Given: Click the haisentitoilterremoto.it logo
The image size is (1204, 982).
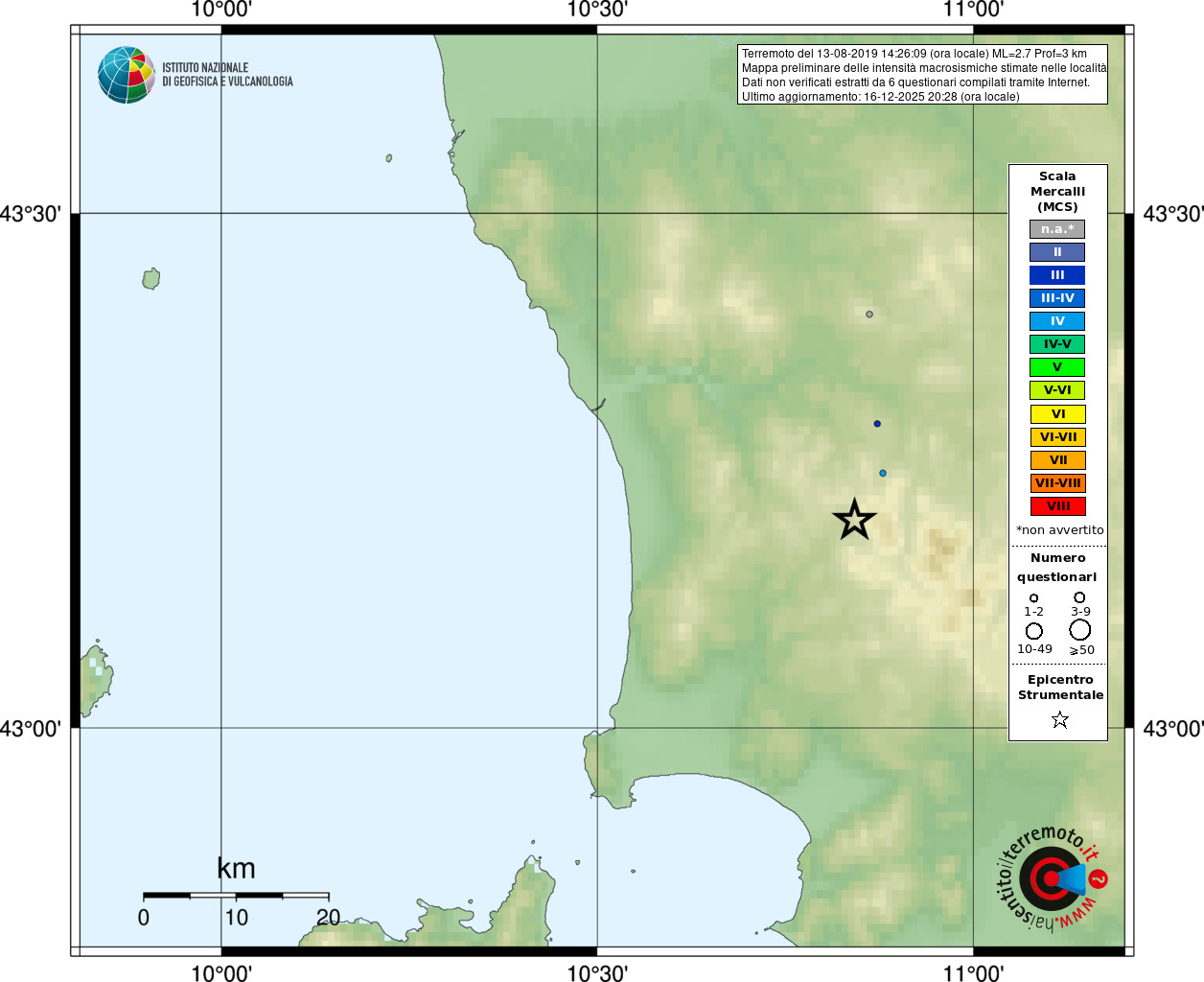Looking at the screenshot, I should pos(1053,877).
